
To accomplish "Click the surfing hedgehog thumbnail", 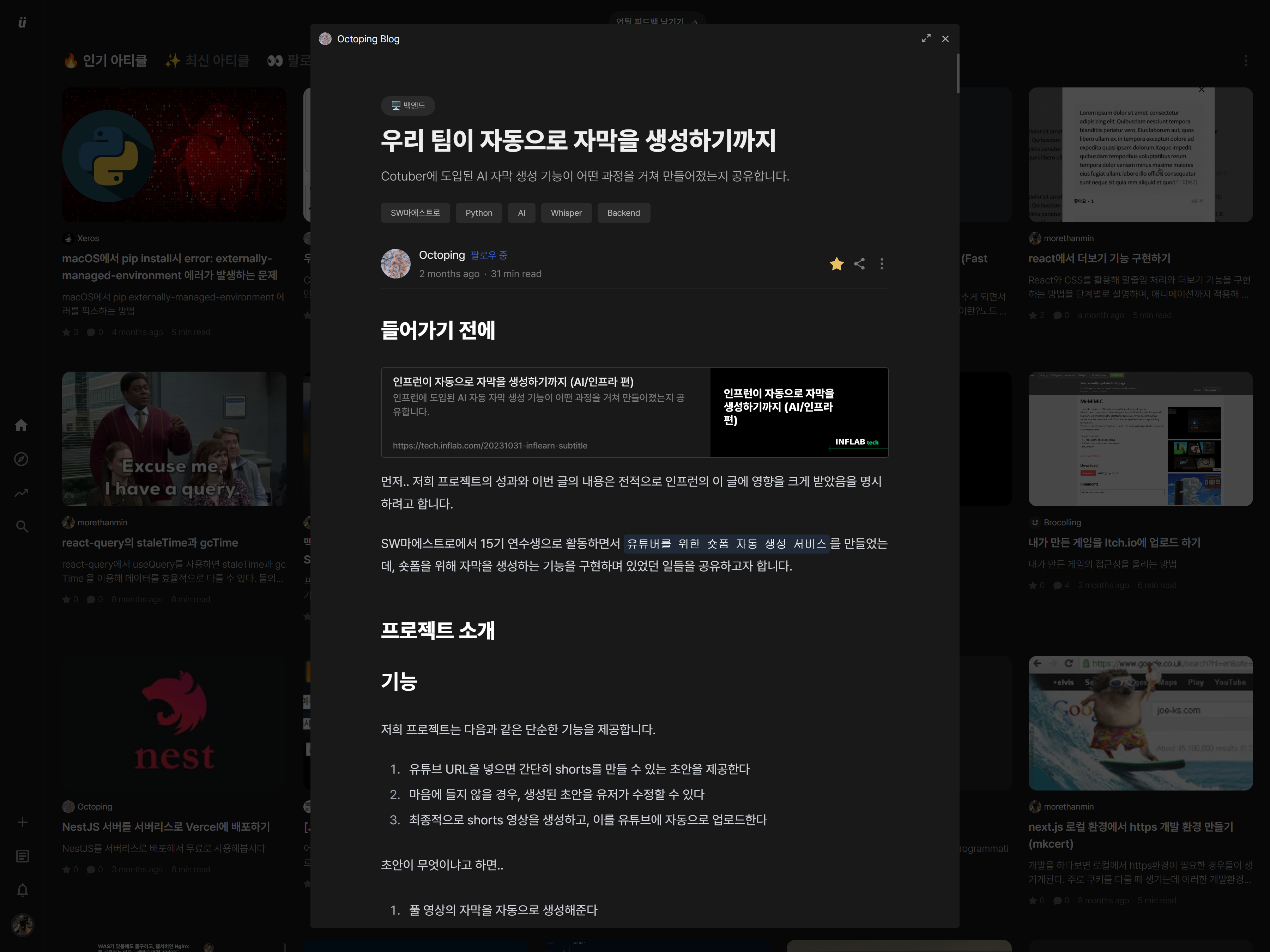I will 1140,723.
